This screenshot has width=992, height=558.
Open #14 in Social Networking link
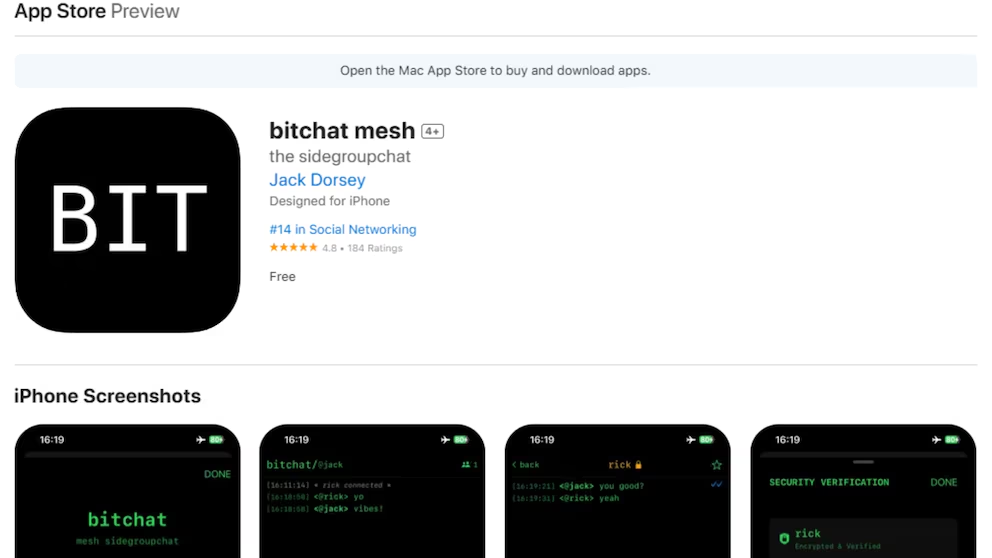[343, 229]
